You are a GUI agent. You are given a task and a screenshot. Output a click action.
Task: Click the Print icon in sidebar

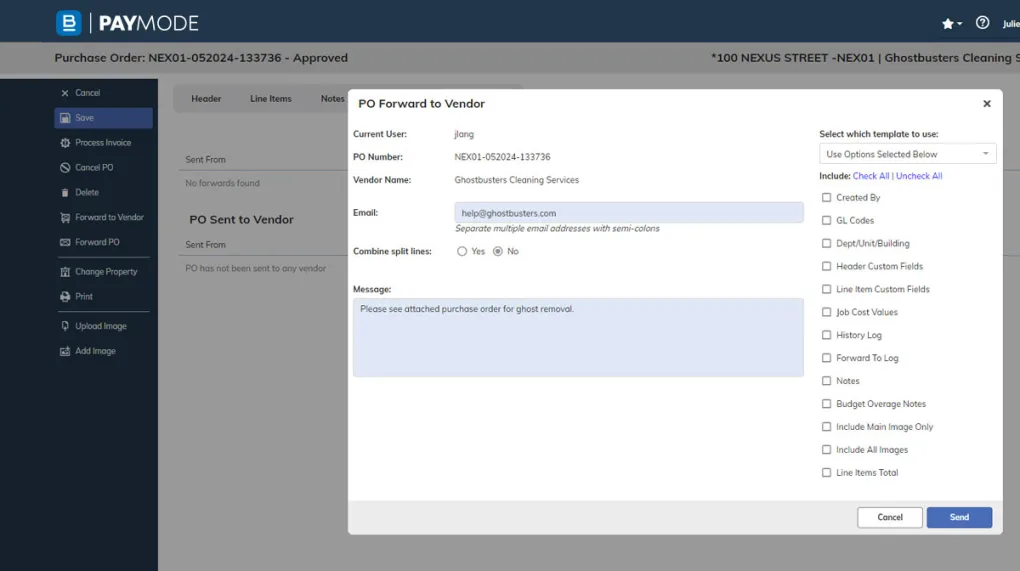pos(65,297)
